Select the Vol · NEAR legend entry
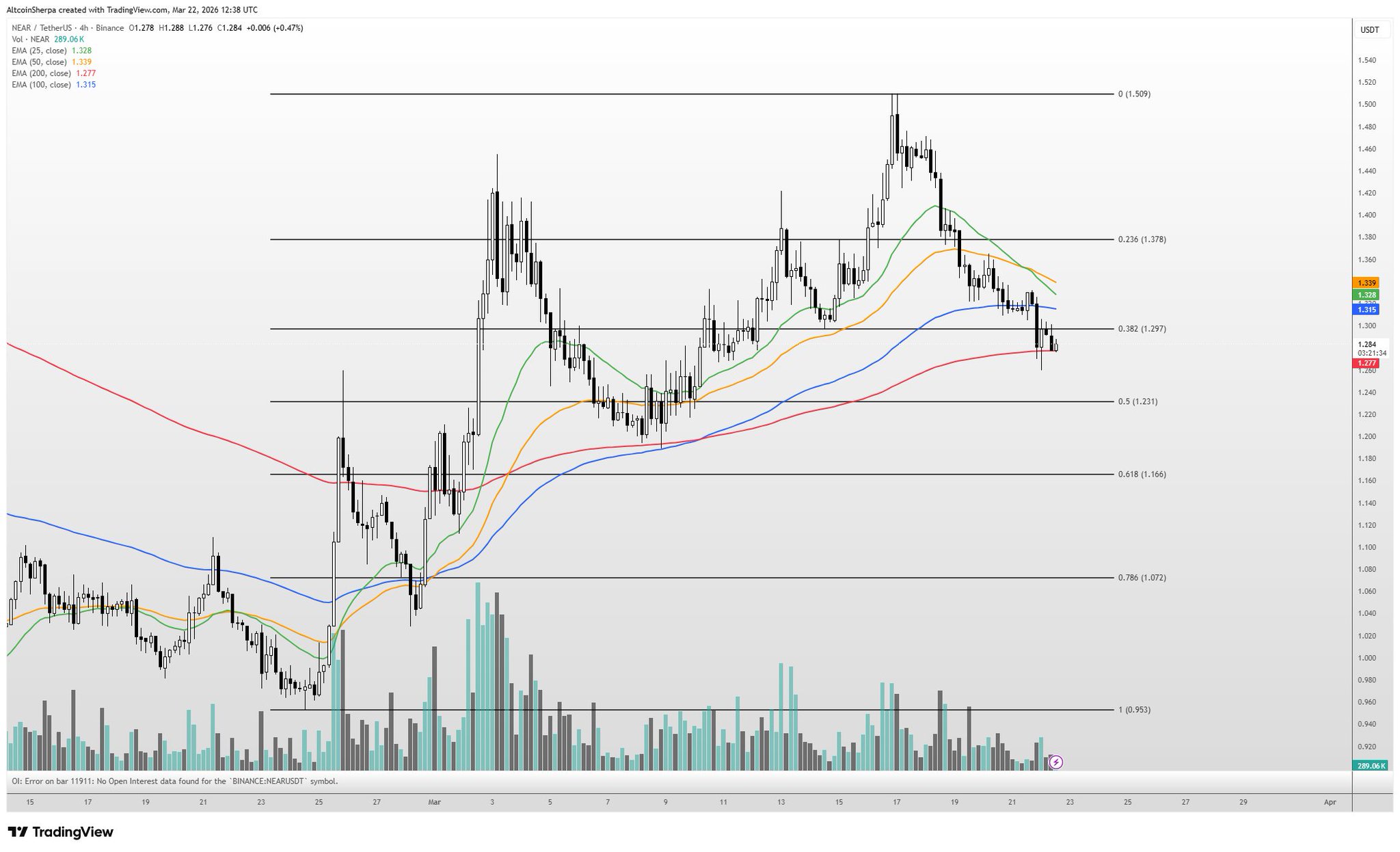Viewport: 1400px width, 852px height. 31,40
